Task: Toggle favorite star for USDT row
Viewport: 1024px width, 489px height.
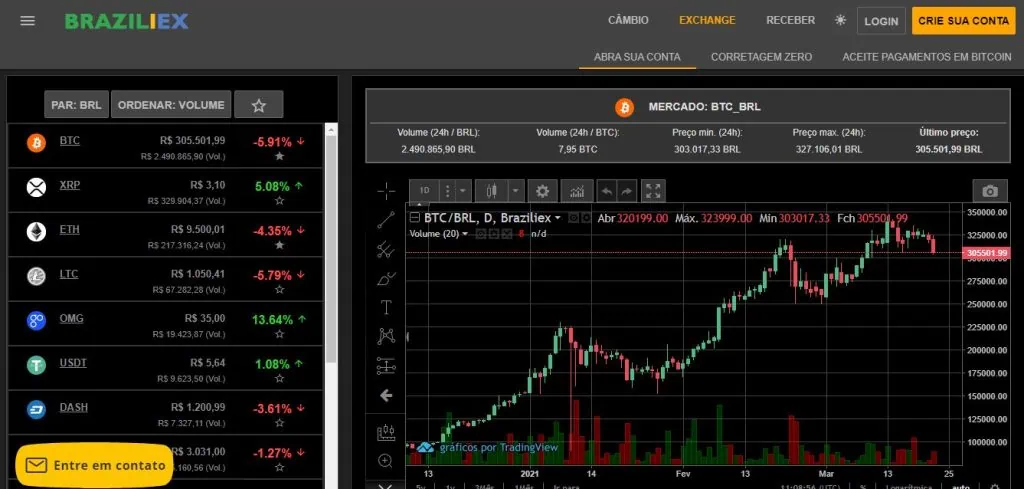Action: 280,378
